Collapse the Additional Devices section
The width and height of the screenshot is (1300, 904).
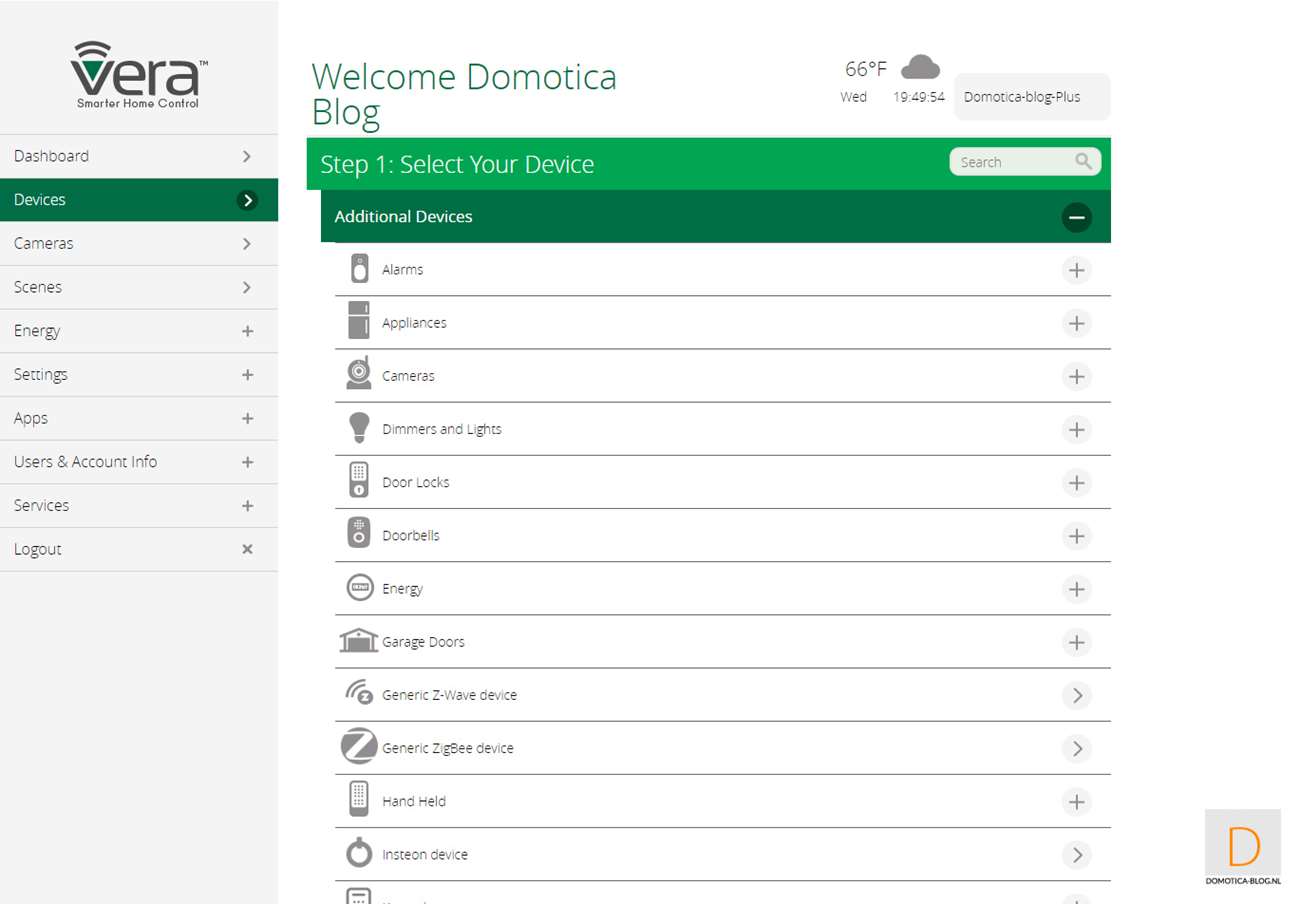[1076, 217]
